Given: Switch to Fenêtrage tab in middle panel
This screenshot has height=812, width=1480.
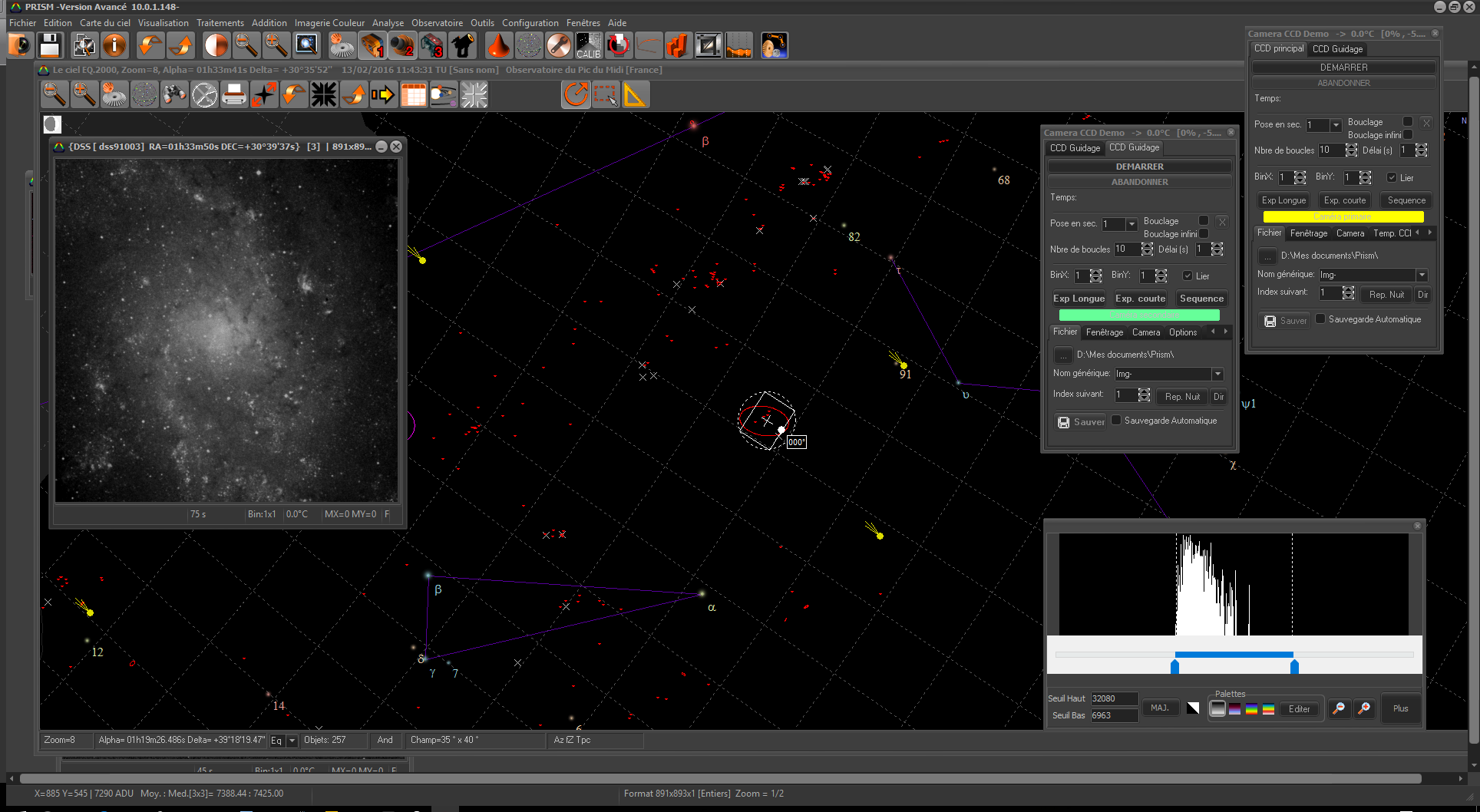Looking at the screenshot, I should click(1104, 332).
